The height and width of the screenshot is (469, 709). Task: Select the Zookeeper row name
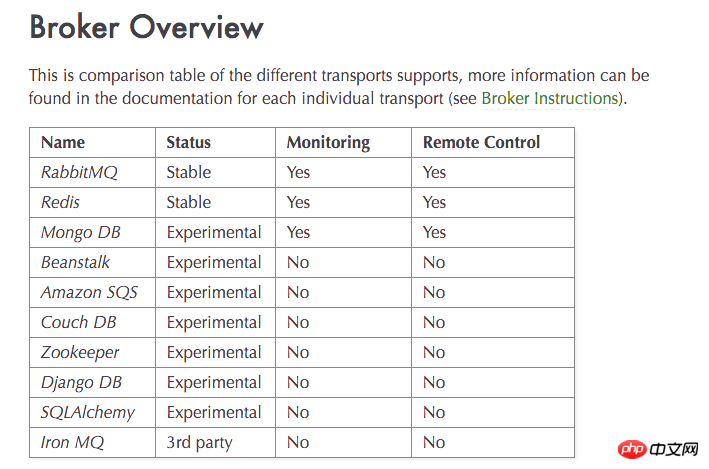pos(80,352)
